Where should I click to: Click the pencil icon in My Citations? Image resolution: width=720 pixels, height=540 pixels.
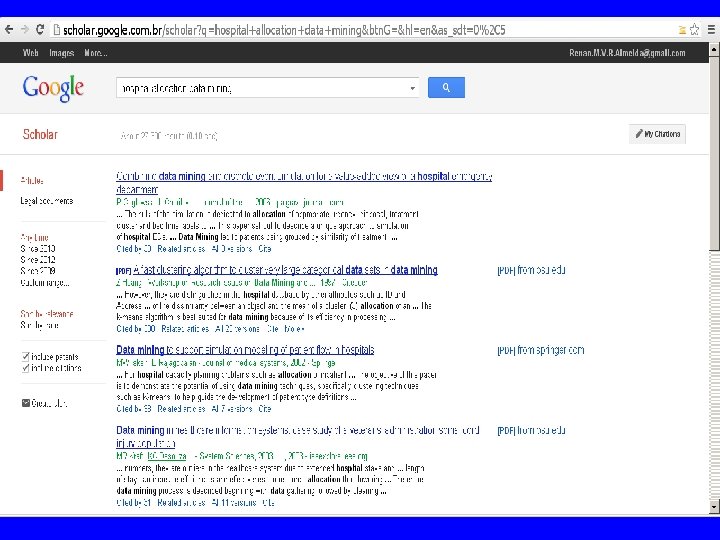[x=639, y=134]
